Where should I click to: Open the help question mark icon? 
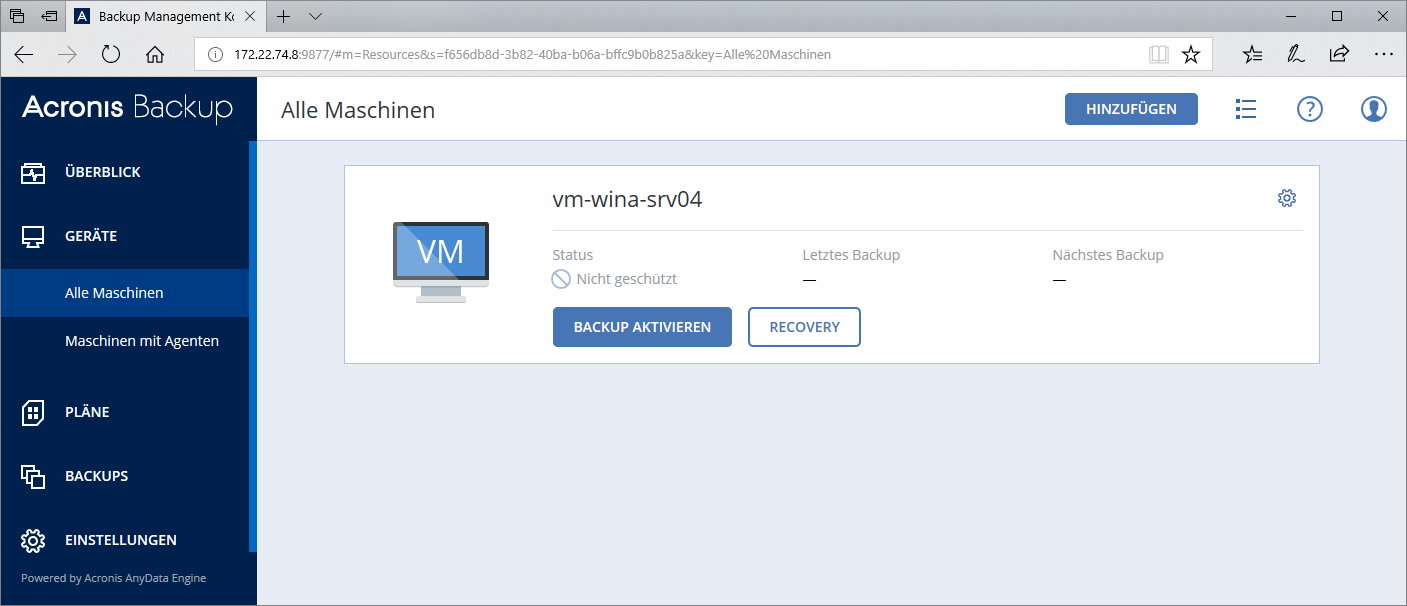click(x=1309, y=109)
